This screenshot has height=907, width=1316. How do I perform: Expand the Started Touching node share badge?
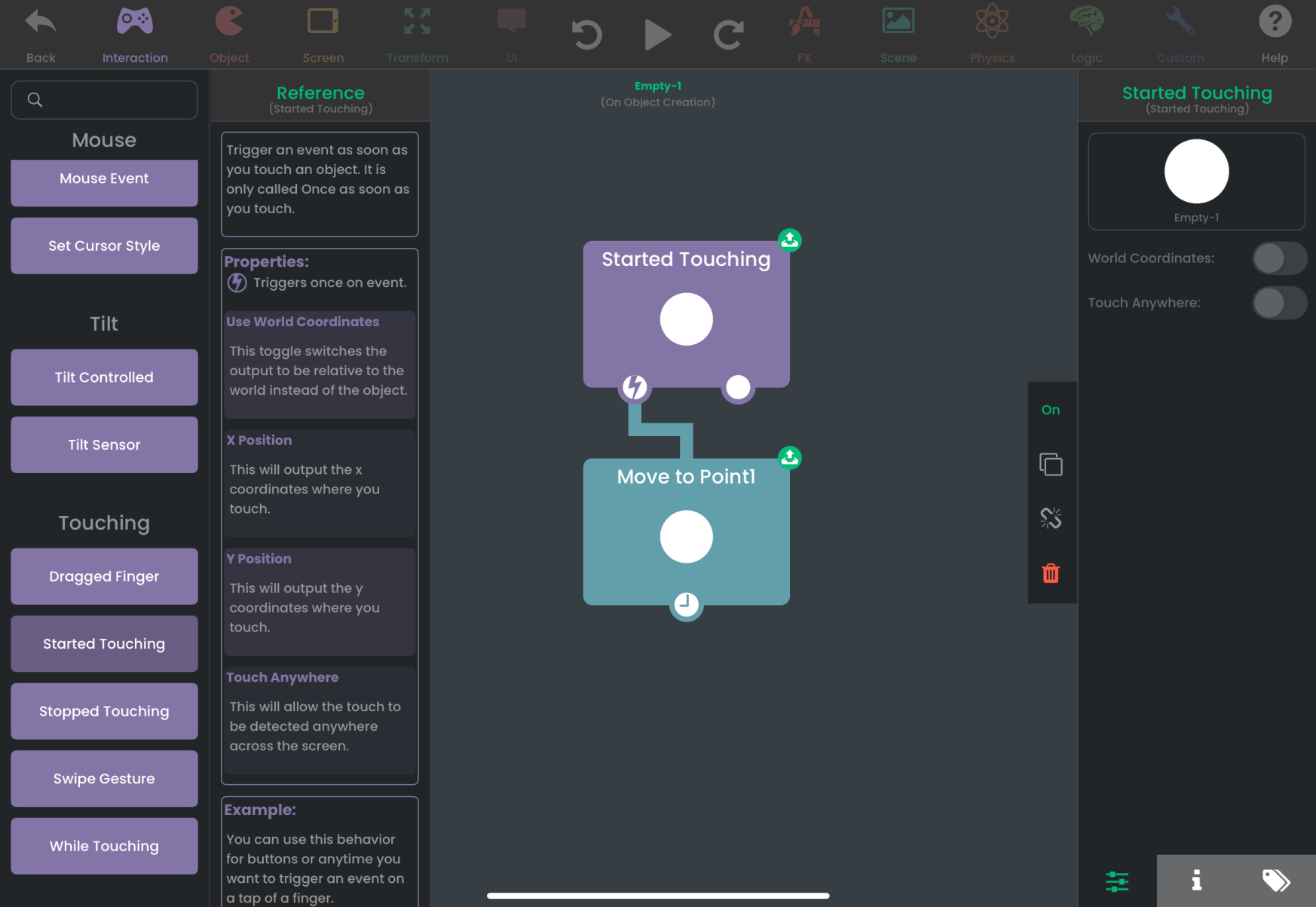(x=790, y=240)
